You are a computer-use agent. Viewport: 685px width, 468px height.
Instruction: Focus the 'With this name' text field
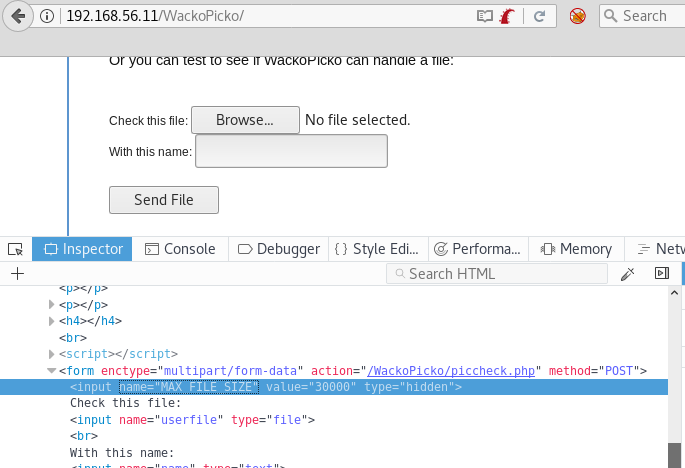[x=291, y=151]
